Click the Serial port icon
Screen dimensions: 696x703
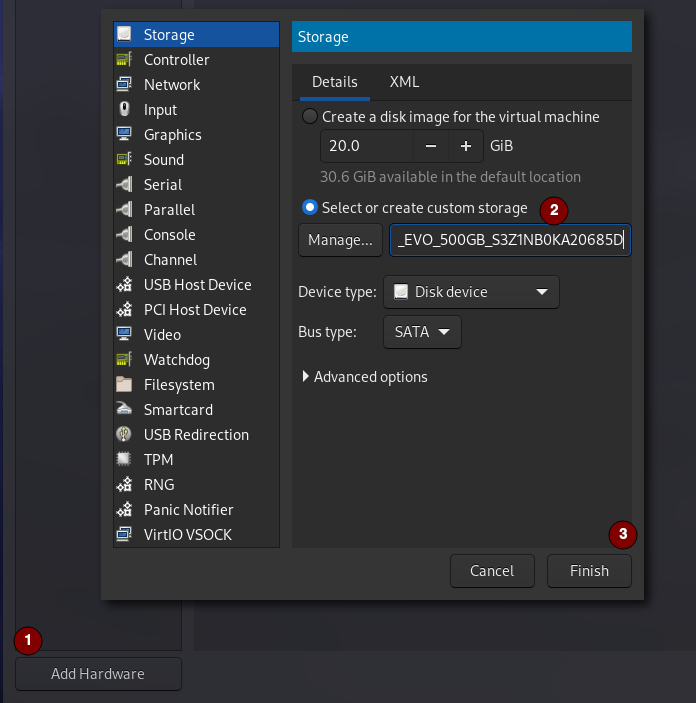pos(124,184)
